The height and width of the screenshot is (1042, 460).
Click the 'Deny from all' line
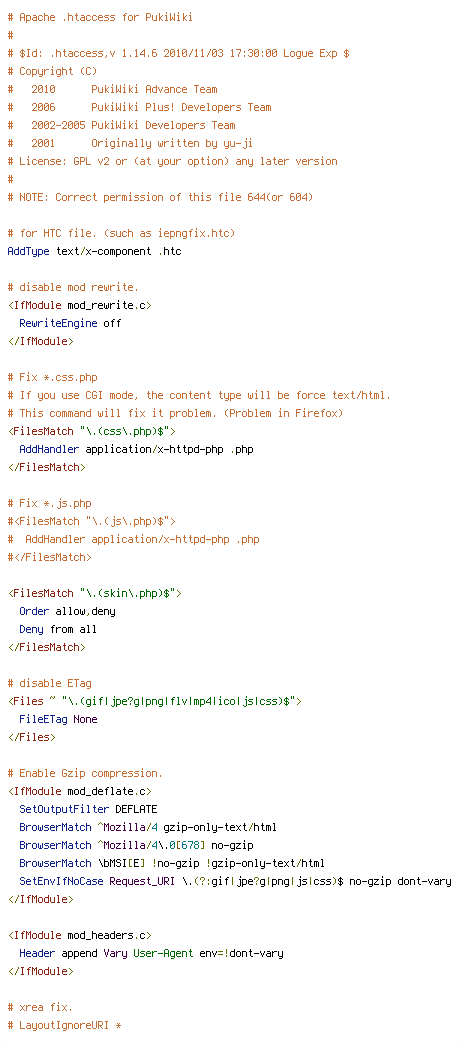point(58,629)
